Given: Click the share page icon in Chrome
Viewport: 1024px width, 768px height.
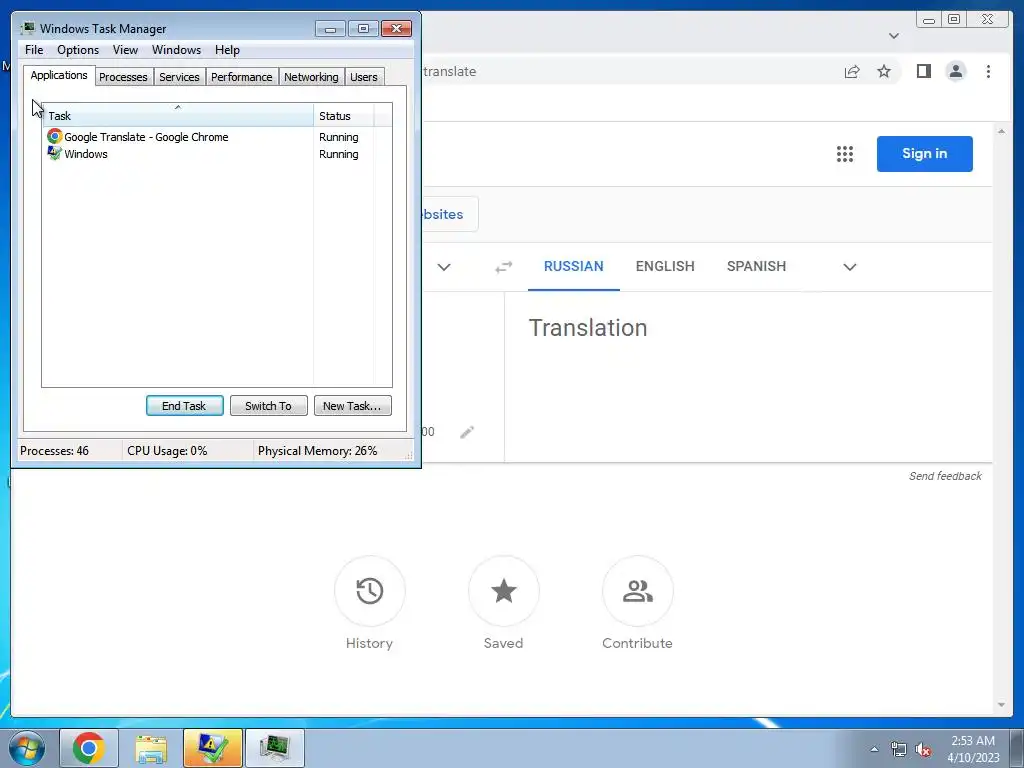Looking at the screenshot, I should click(x=852, y=72).
